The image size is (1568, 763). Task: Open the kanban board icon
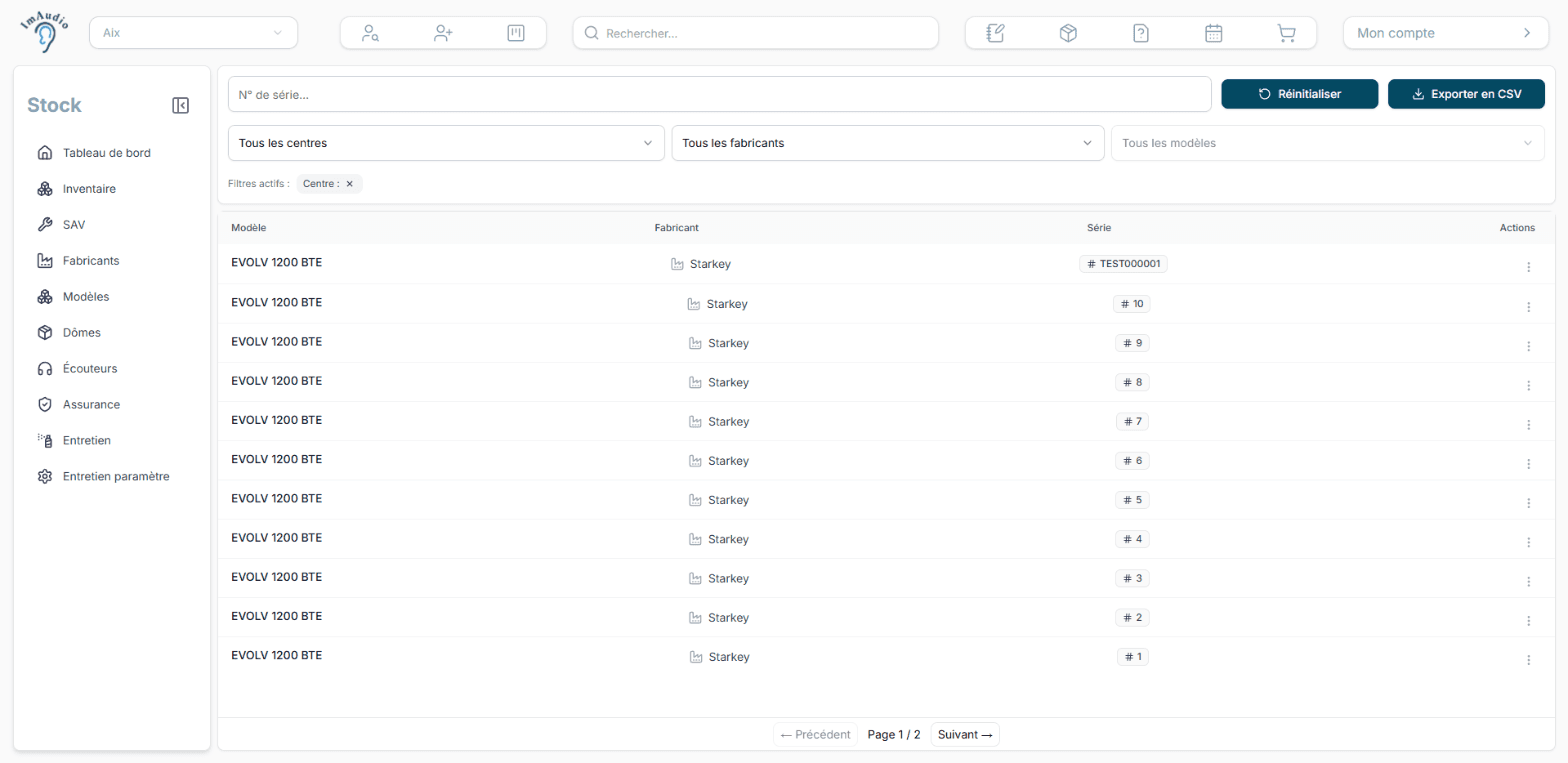(x=516, y=33)
